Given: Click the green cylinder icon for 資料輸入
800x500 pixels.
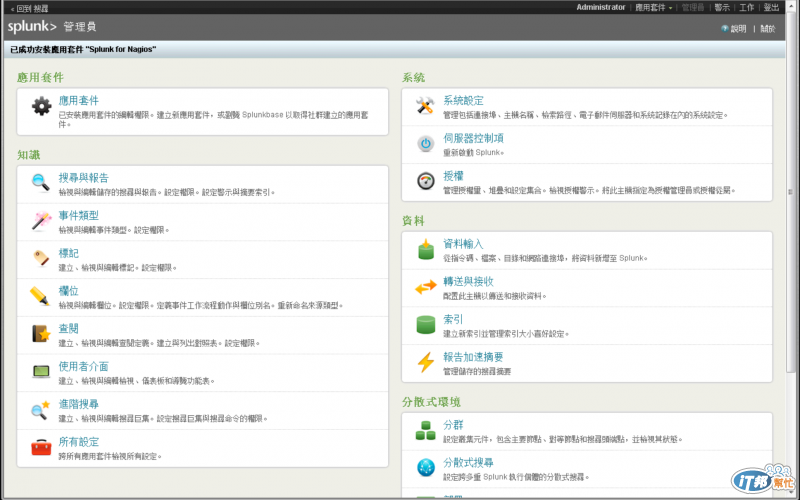Looking at the screenshot, I should (x=426, y=249).
